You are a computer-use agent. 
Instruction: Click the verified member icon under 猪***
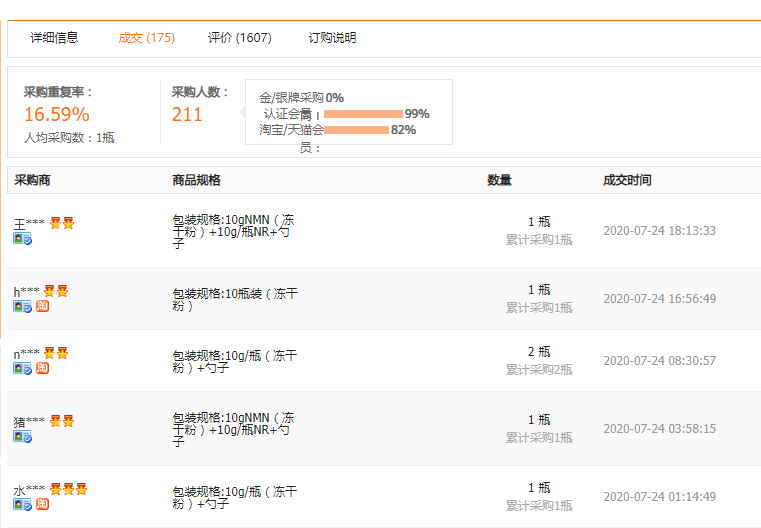(x=22, y=437)
